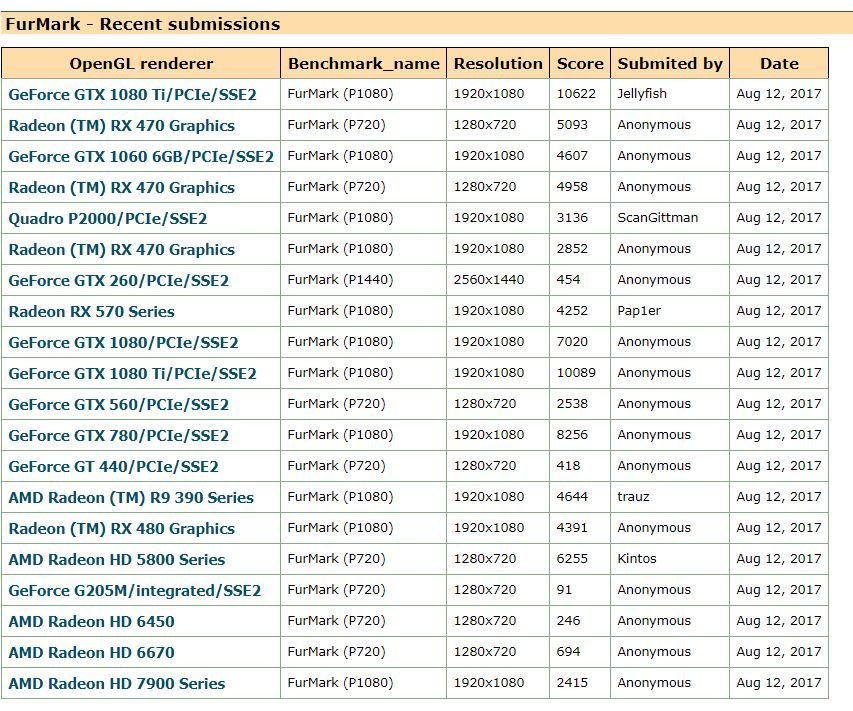The height and width of the screenshot is (711, 853).
Task: Select the score value 5093
Action: (x=572, y=125)
